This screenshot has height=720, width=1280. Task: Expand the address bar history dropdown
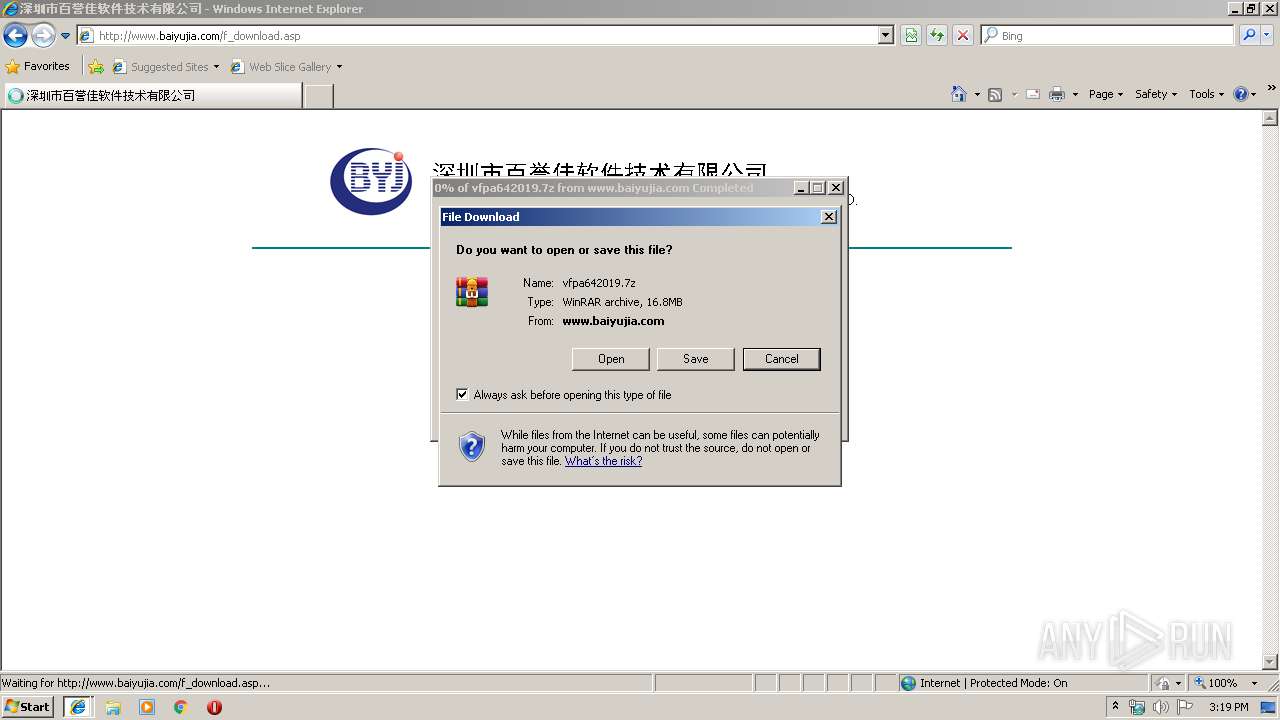pos(885,36)
